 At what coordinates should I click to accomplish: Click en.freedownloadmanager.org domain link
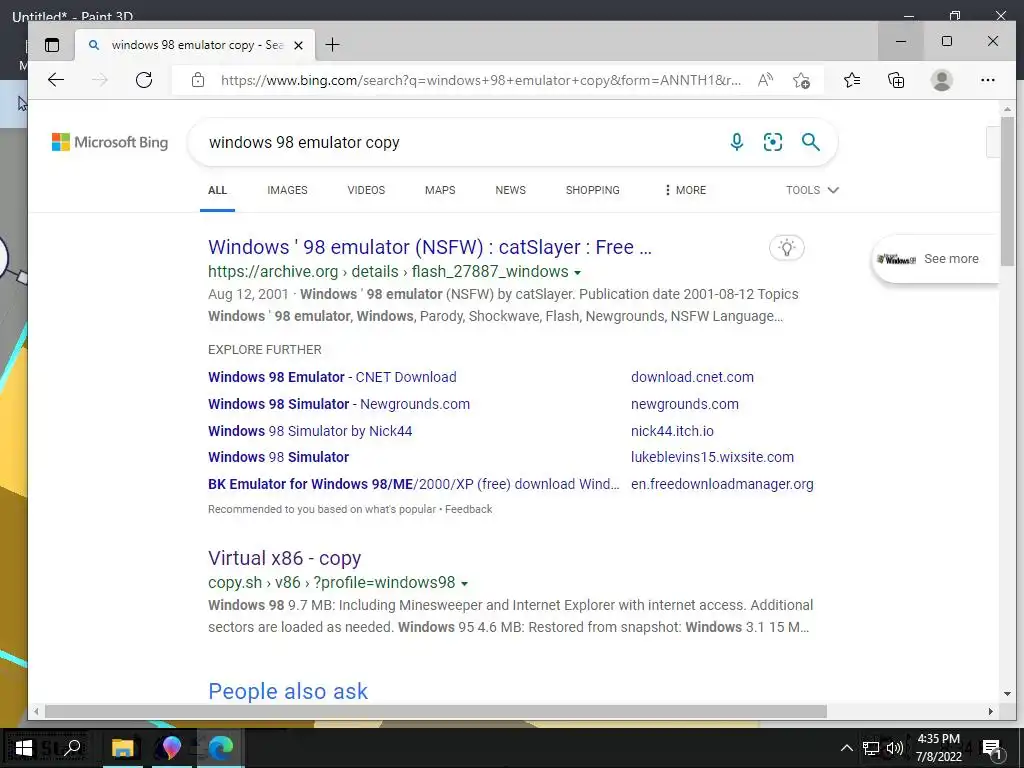pos(722,484)
